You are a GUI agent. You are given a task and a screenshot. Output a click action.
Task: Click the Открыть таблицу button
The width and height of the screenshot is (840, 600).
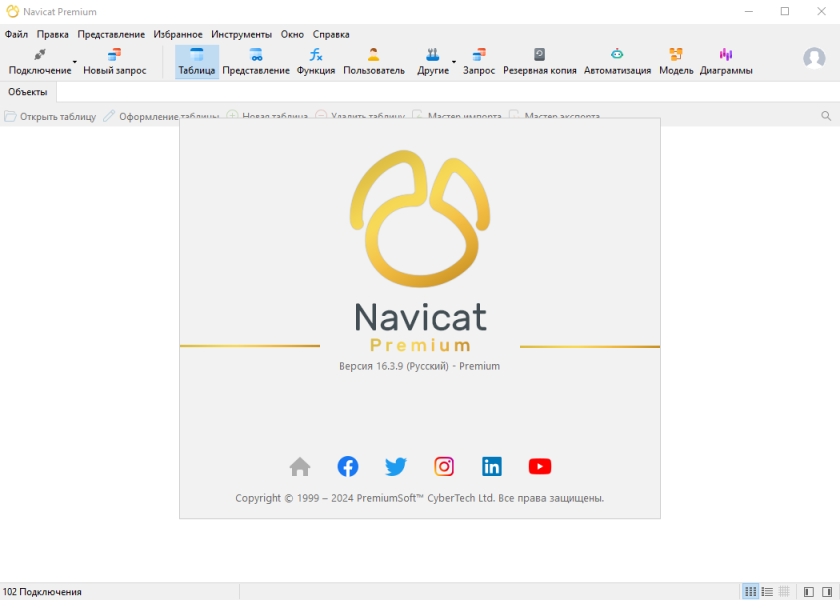(50, 116)
